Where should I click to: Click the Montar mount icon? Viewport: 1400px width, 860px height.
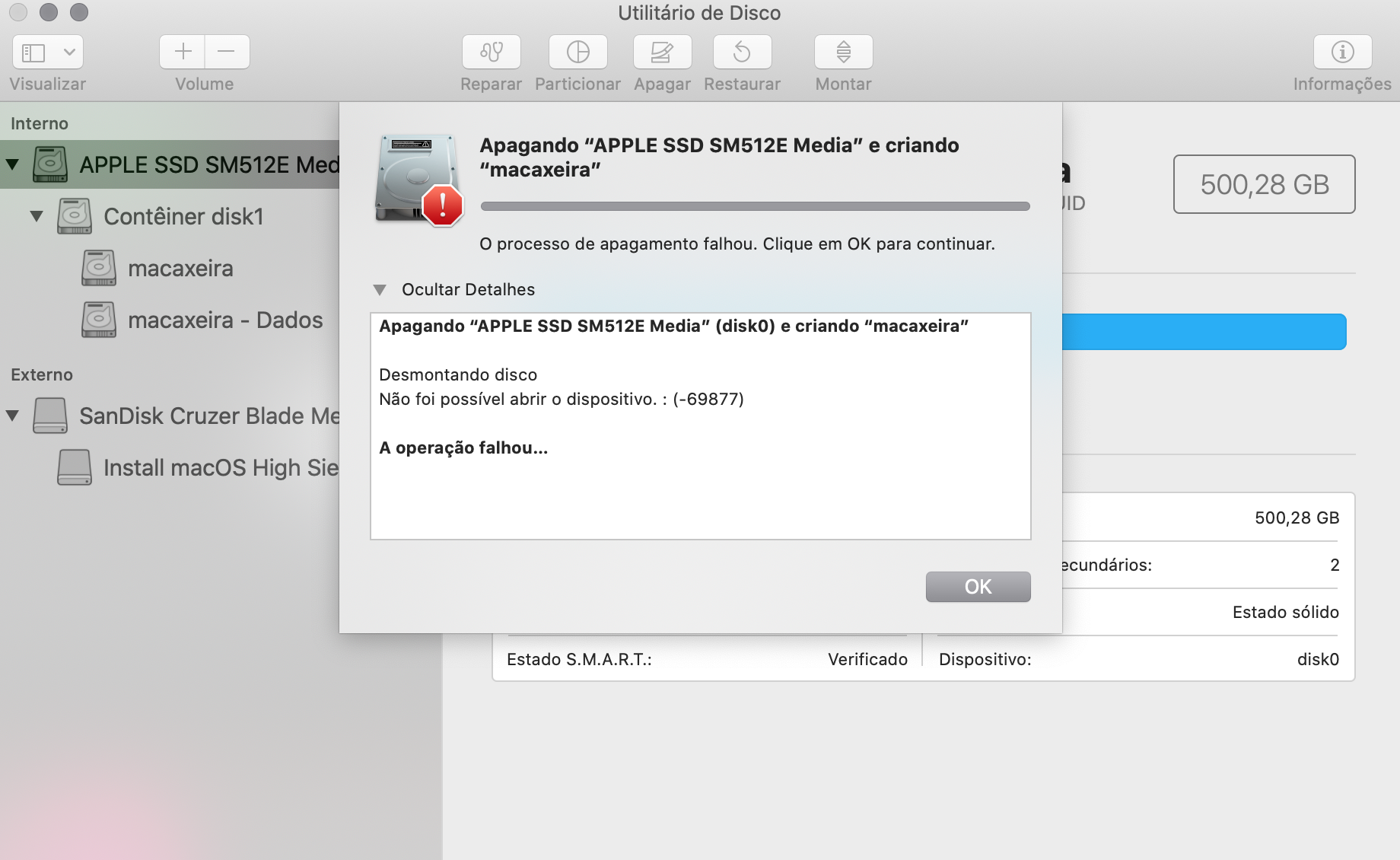click(844, 52)
